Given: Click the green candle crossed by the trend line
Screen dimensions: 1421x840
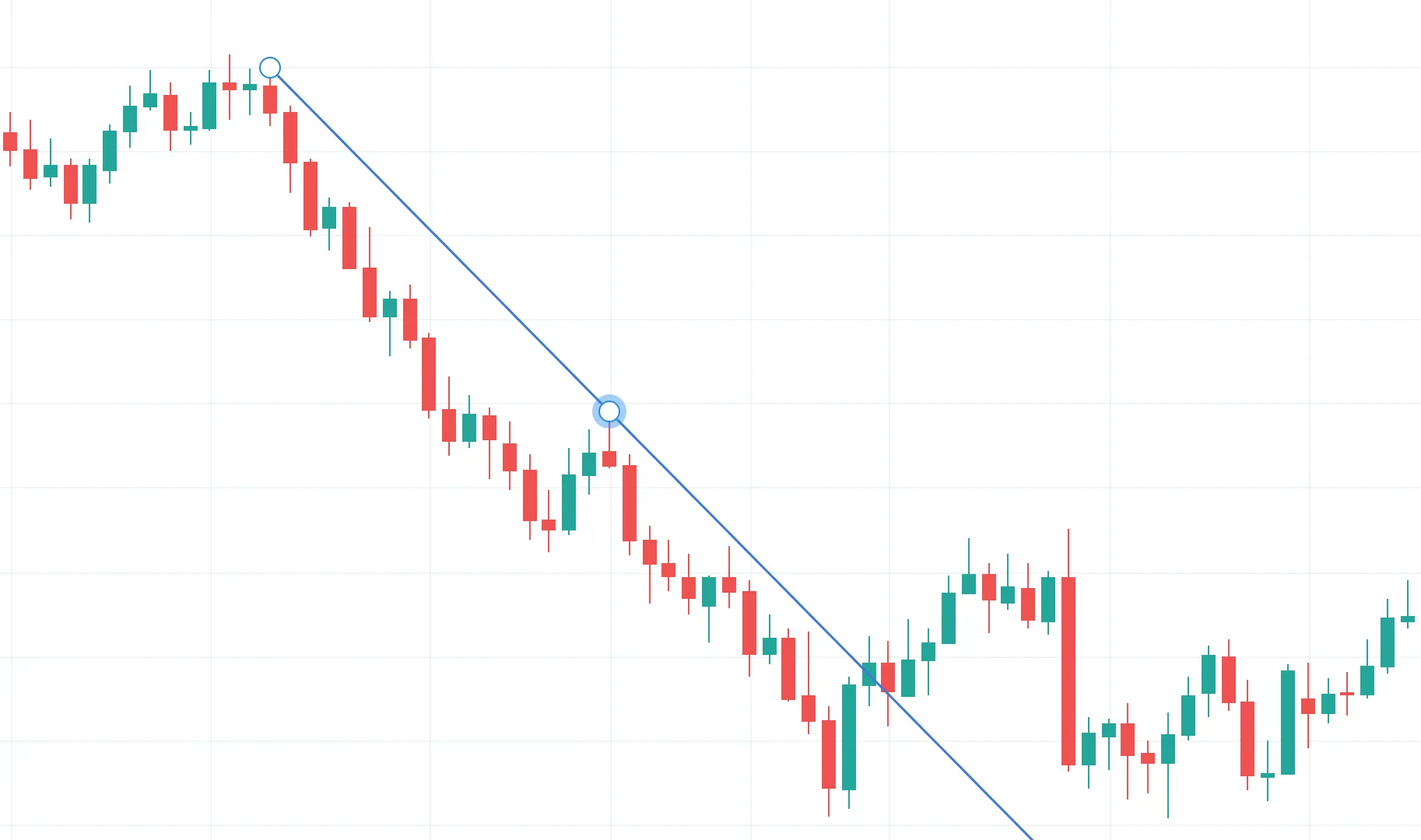Looking at the screenshot, I should tap(869, 674).
